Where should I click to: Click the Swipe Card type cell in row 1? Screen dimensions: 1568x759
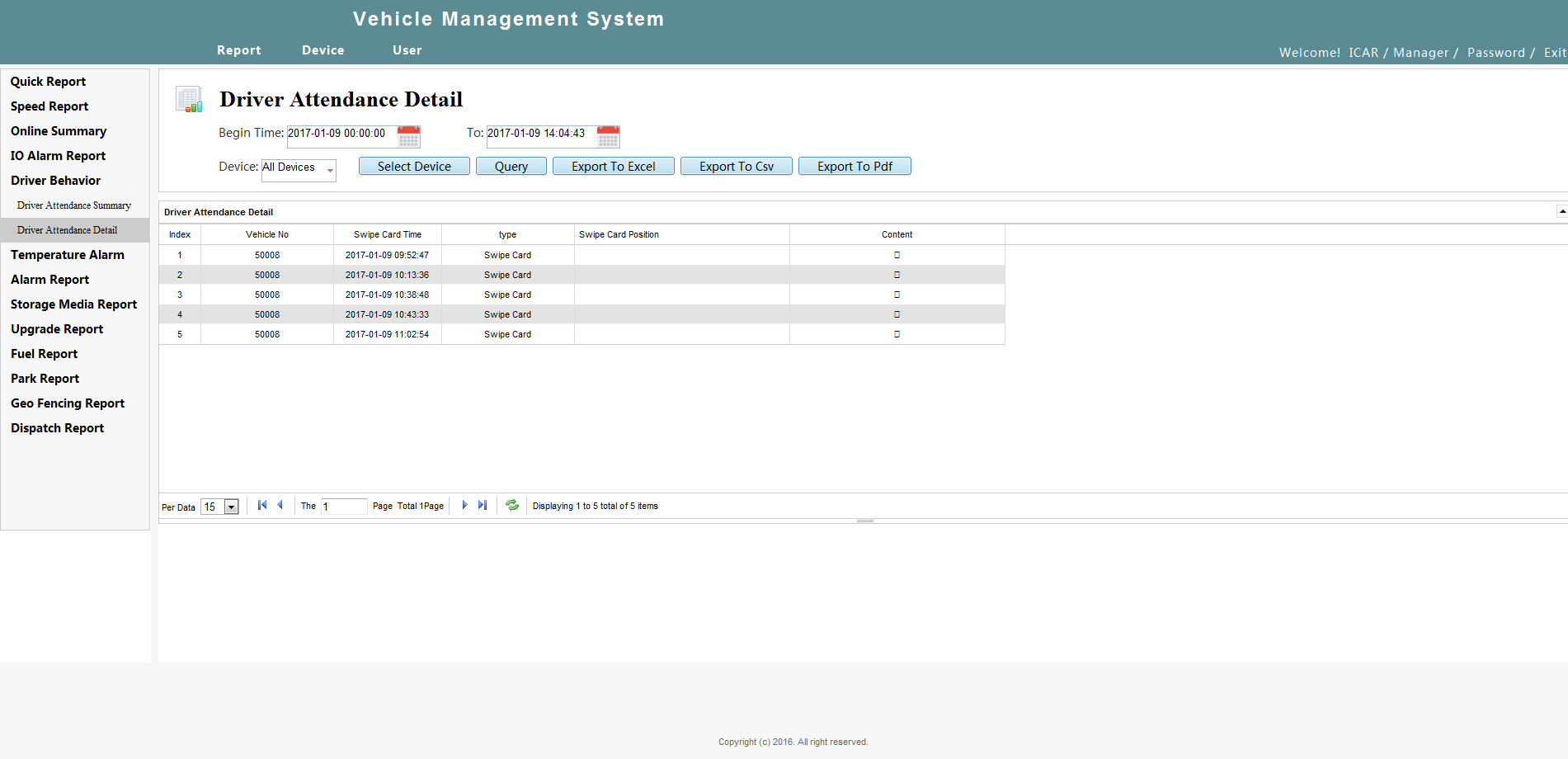[x=508, y=255]
